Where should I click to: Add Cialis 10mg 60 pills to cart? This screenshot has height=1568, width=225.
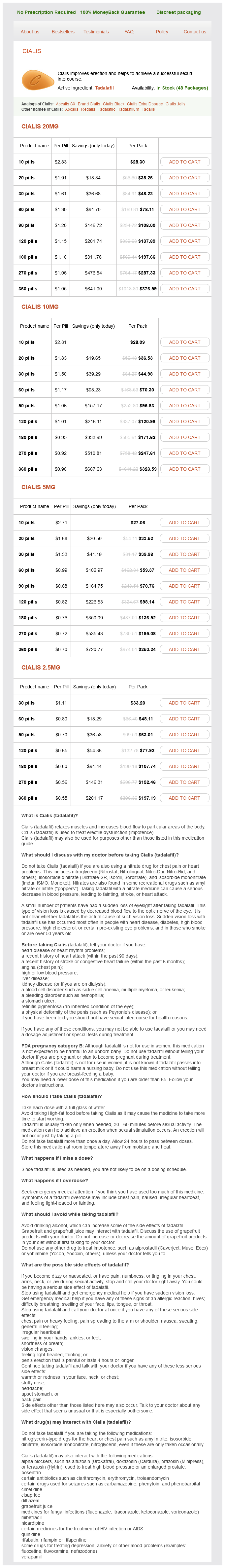185,389
